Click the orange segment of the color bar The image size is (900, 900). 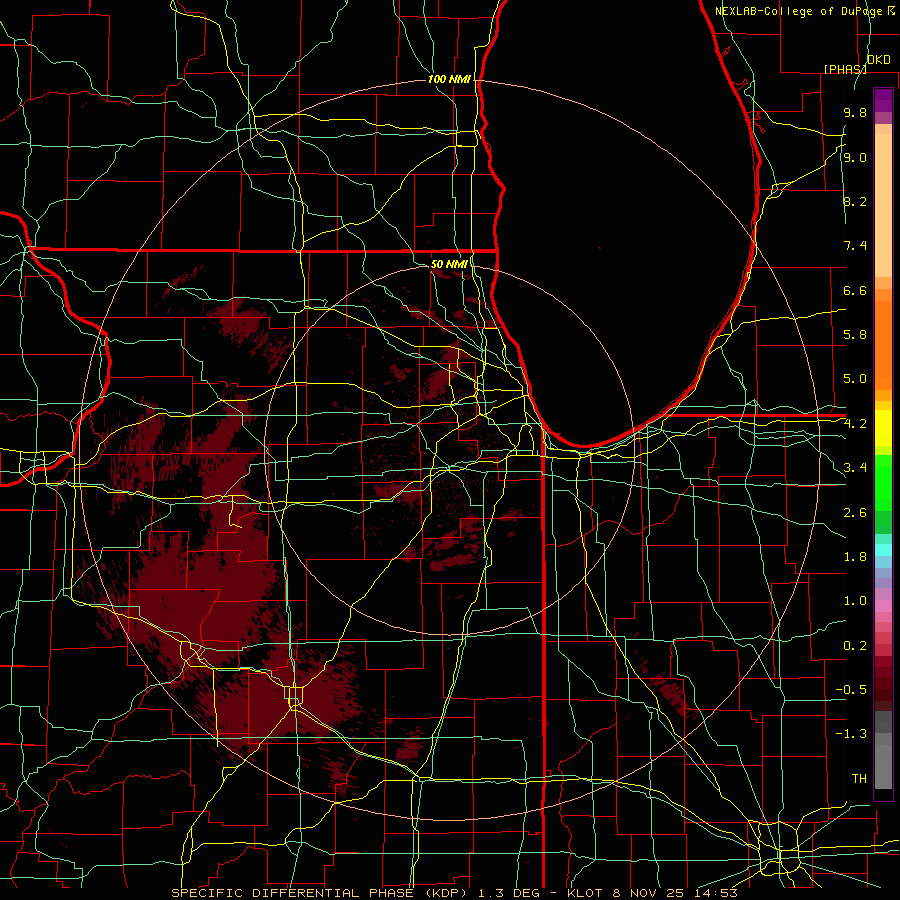[x=883, y=344]
